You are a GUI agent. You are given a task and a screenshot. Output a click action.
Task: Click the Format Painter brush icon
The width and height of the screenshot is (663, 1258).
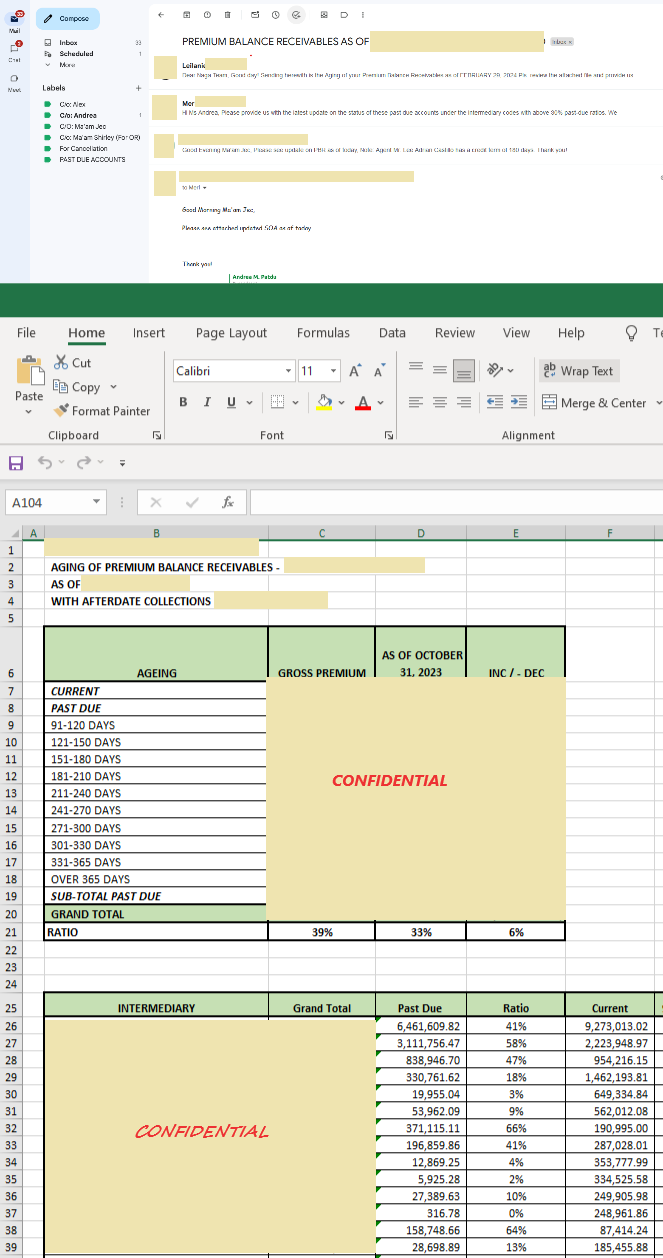61,411
